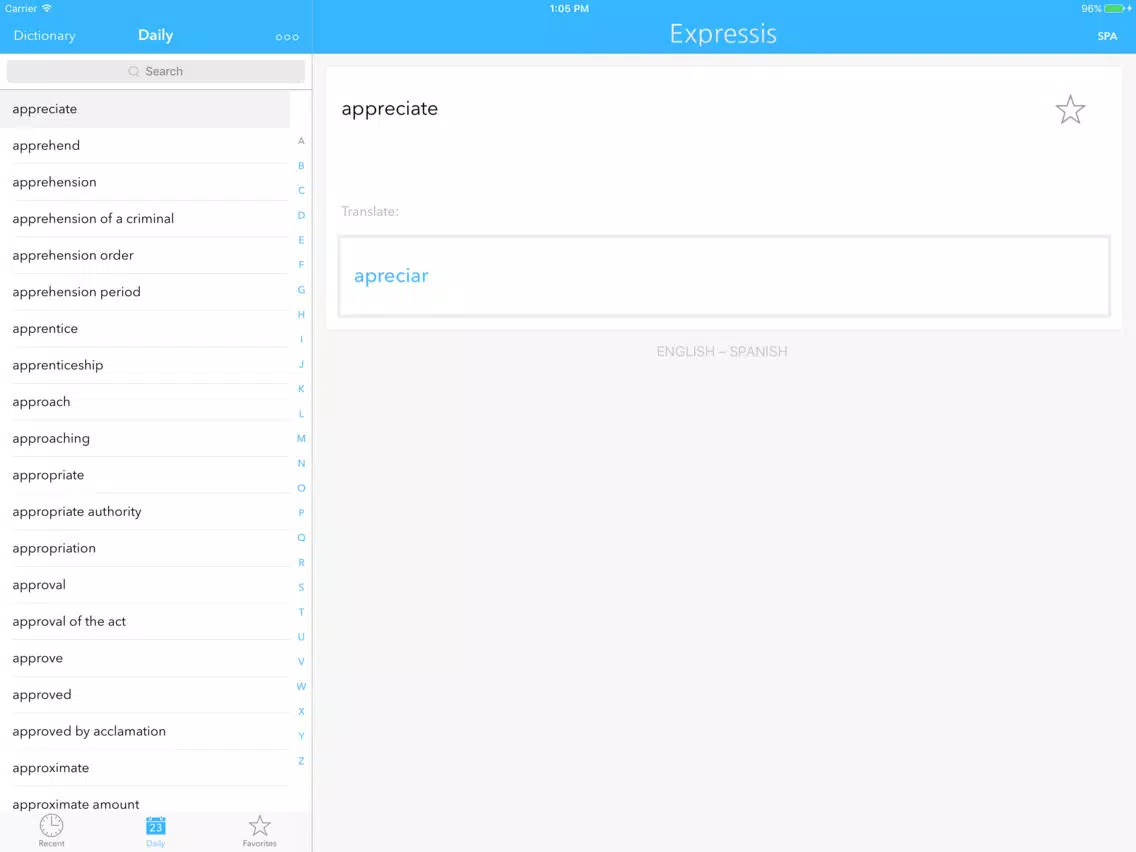Jump to letter G in index
Image resolution: width=1136 pixels, height=852 pixels.
tap(301, 290)
